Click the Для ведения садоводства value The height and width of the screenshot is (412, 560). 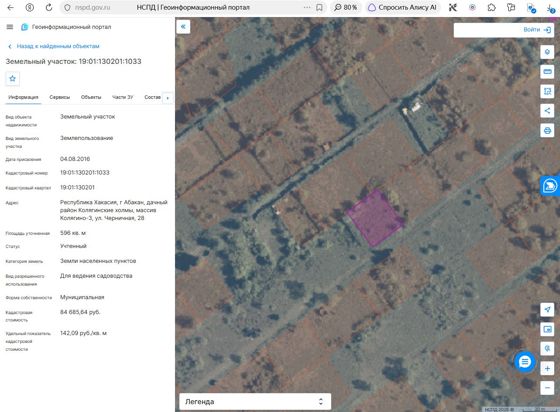pos(96,276)
